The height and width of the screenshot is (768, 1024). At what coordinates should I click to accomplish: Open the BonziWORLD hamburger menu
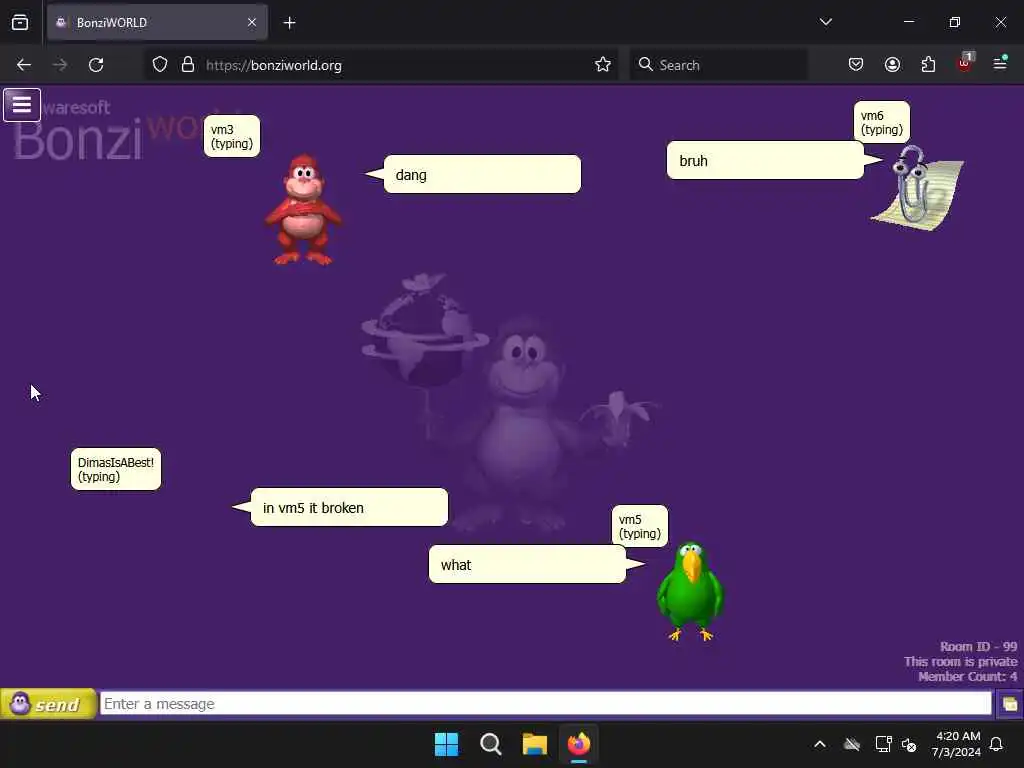point(22,105)
